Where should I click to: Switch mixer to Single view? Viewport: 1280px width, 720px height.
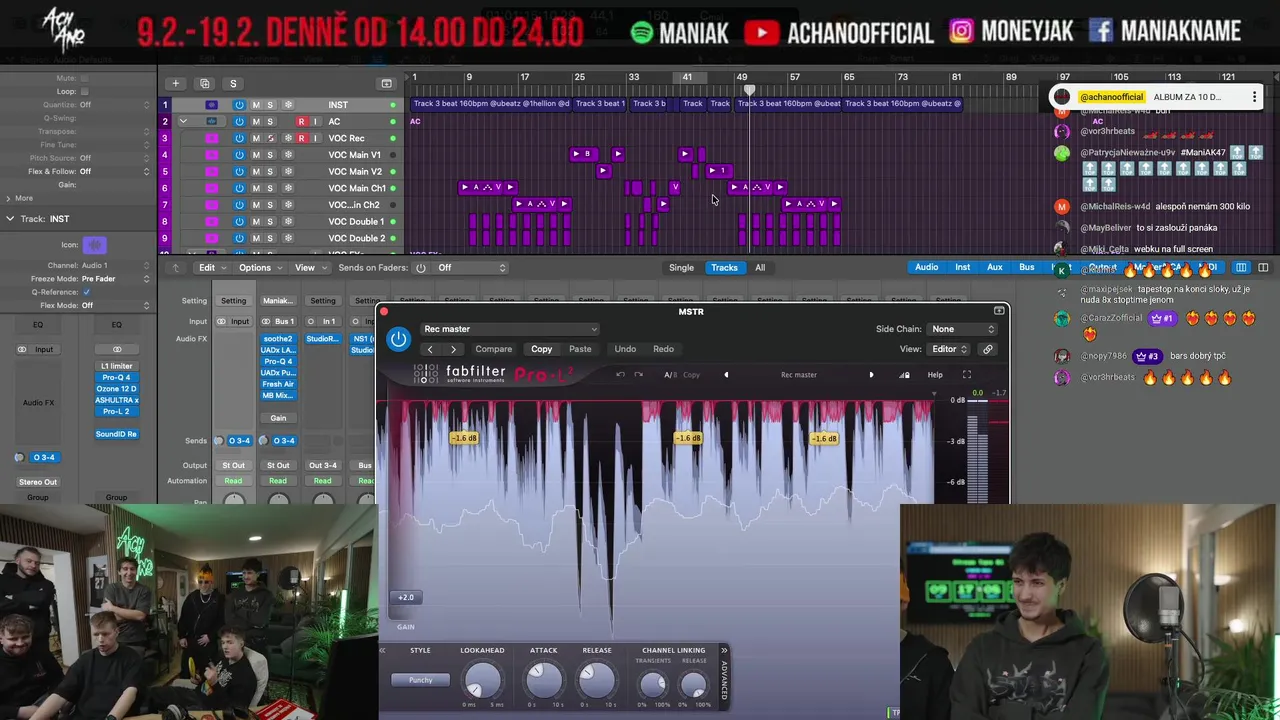tap(681, 268)
